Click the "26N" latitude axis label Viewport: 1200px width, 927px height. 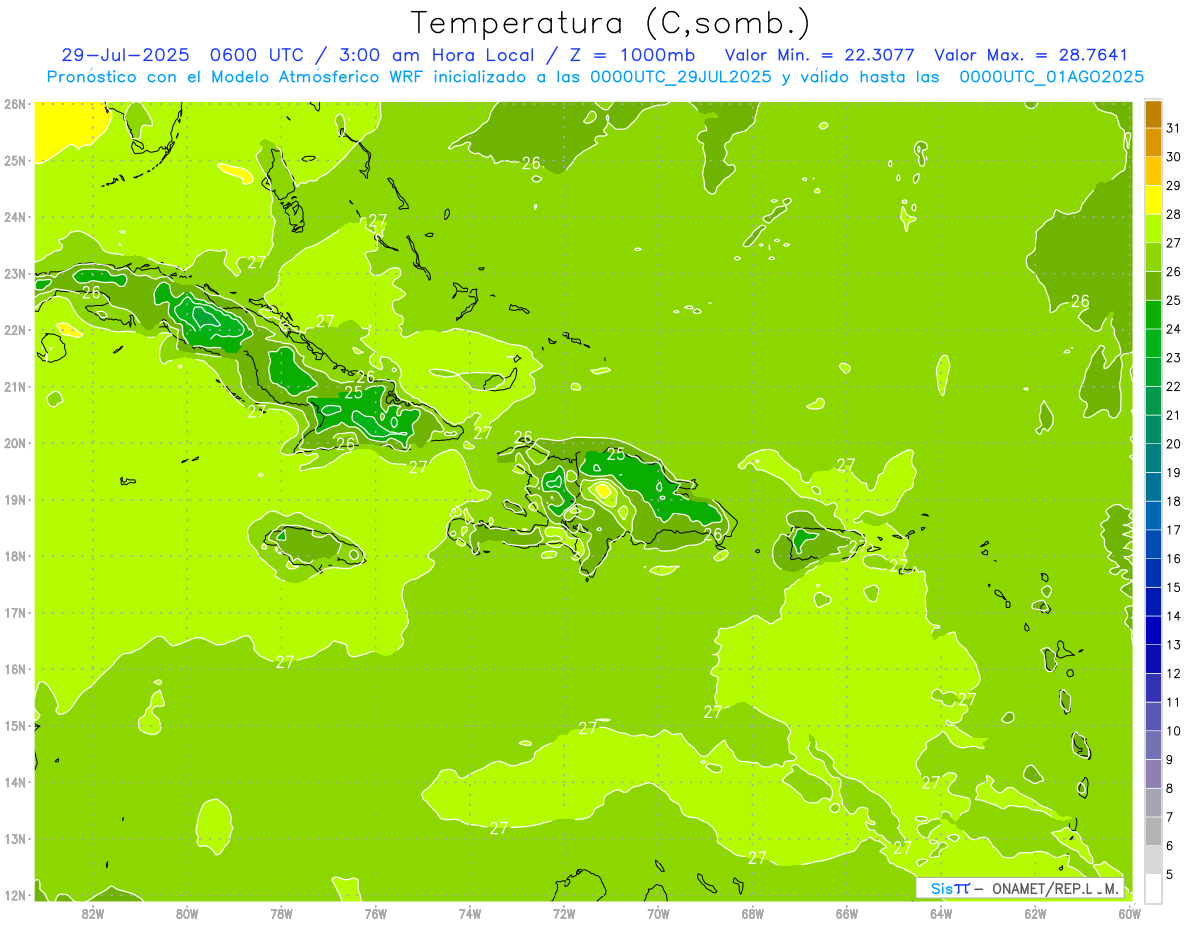click(x=15, y=104)
